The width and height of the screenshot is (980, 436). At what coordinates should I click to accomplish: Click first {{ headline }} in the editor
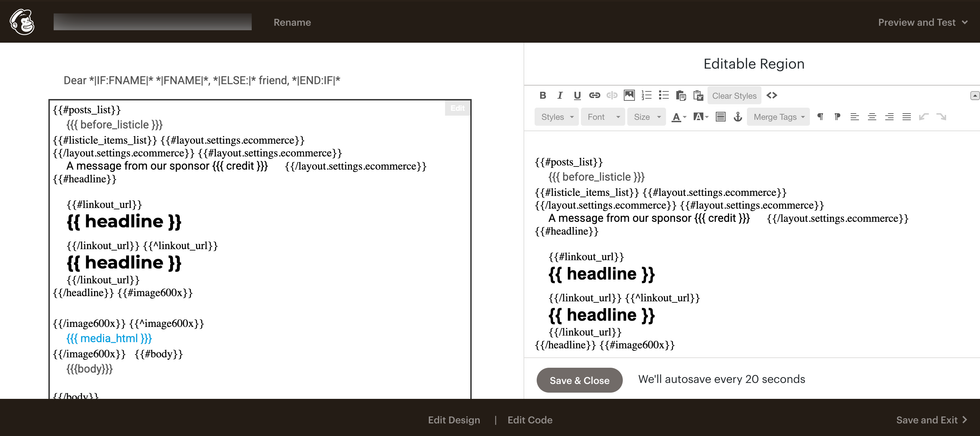(602, 274)
